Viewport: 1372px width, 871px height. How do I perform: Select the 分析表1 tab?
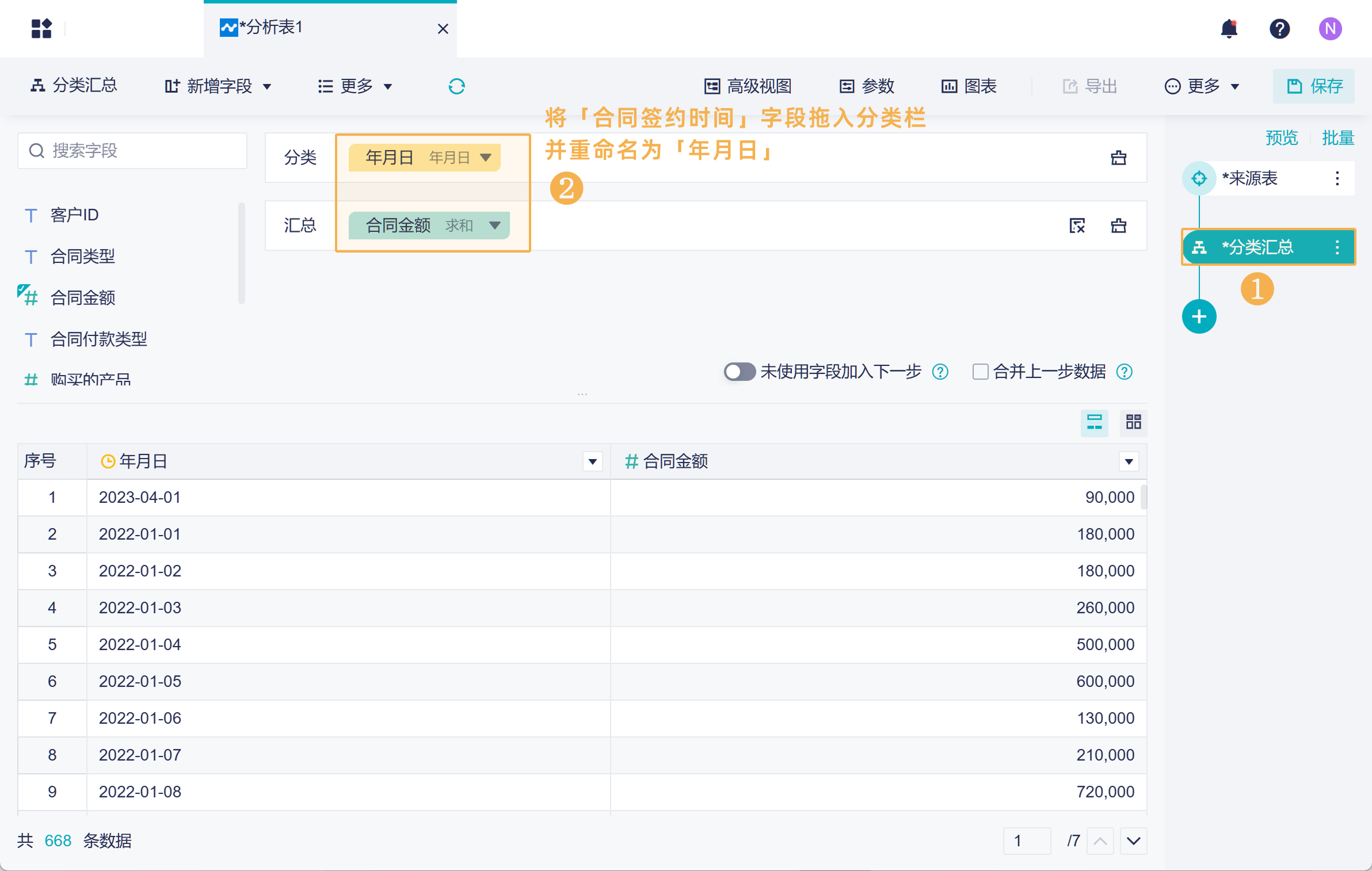click(270, 28)
